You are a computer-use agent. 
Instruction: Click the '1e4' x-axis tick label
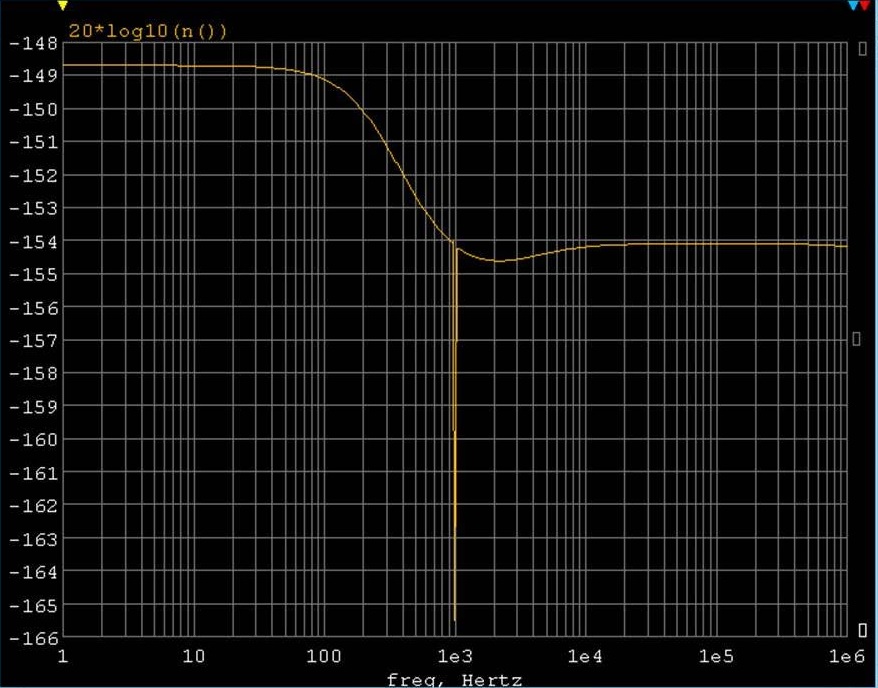(x=585, y=656)
